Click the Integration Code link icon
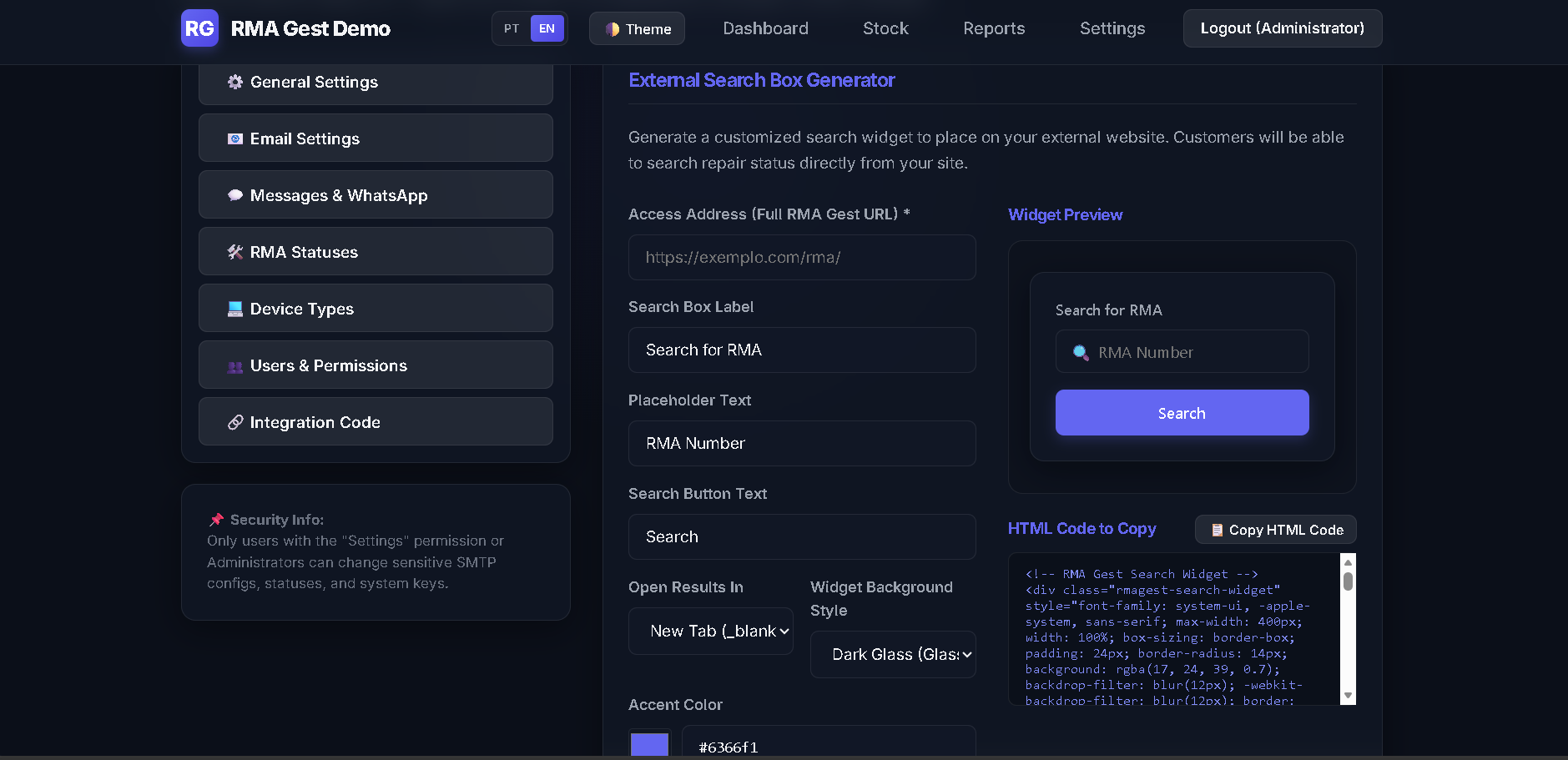 [x=235, y=422]
